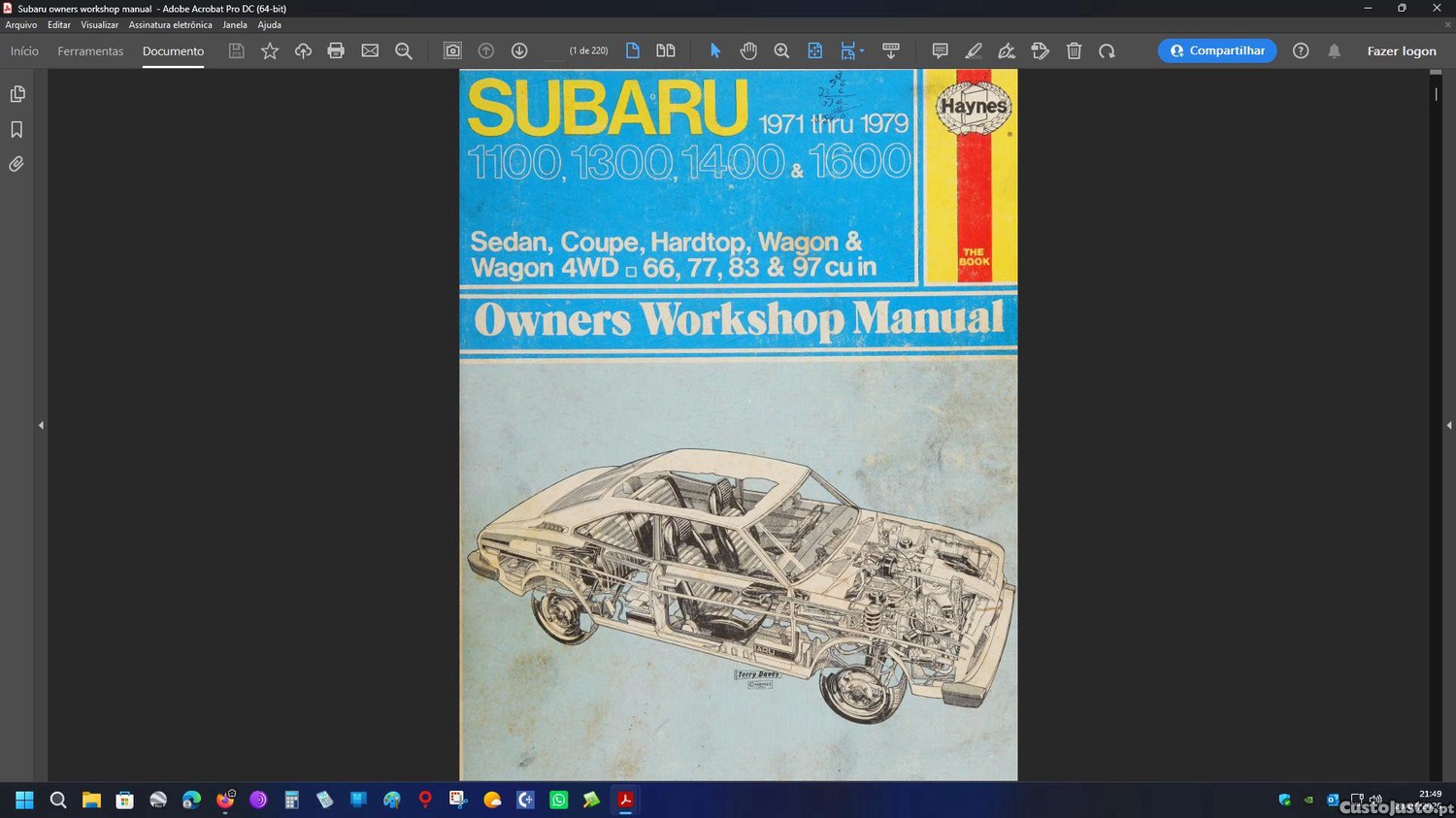Viewport: 1456px width, 818px height.
Task: Open the Windows Start menu
Action: [24, 800]
